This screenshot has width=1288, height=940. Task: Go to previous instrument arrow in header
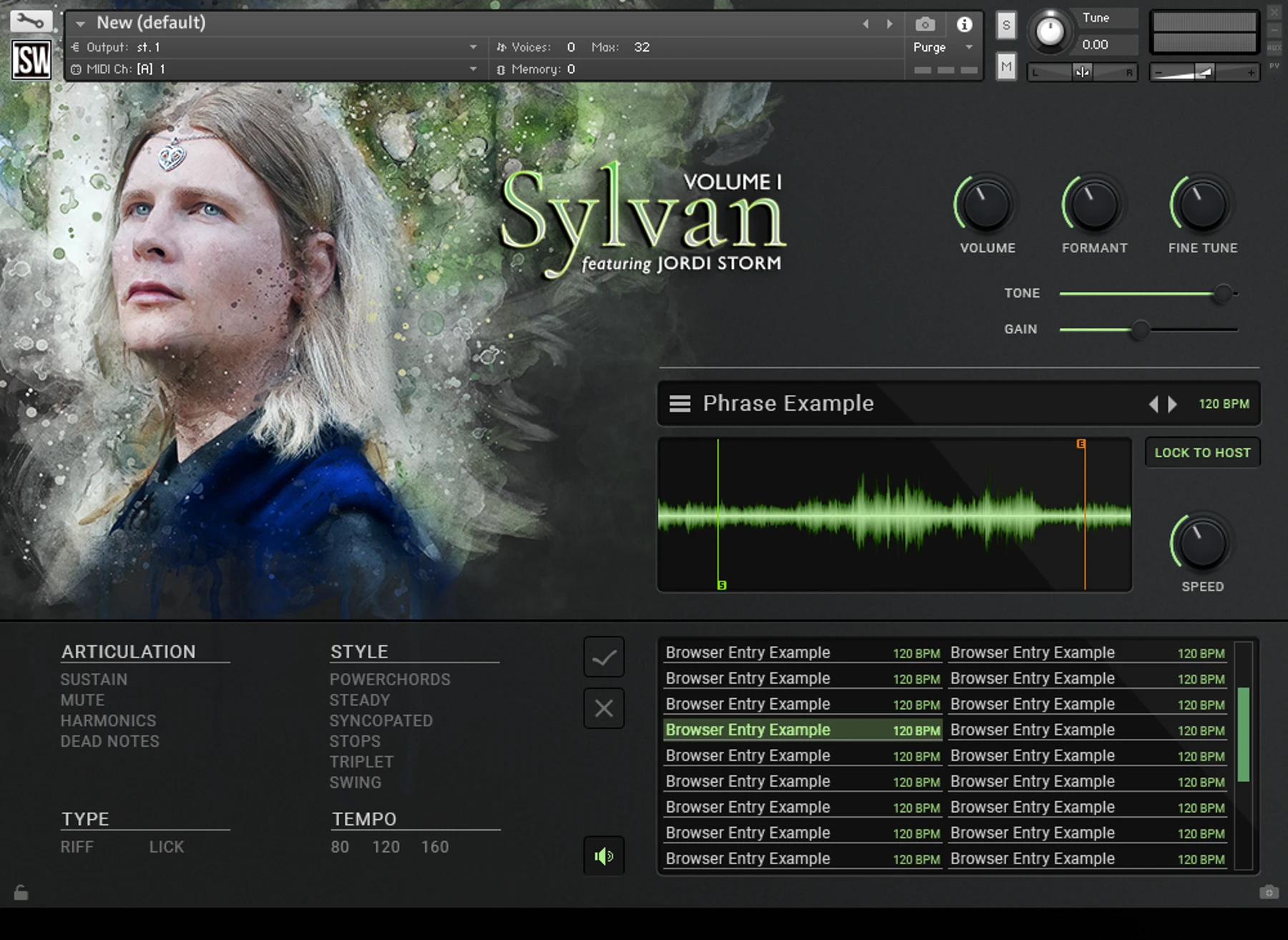(x=866, y=24)
